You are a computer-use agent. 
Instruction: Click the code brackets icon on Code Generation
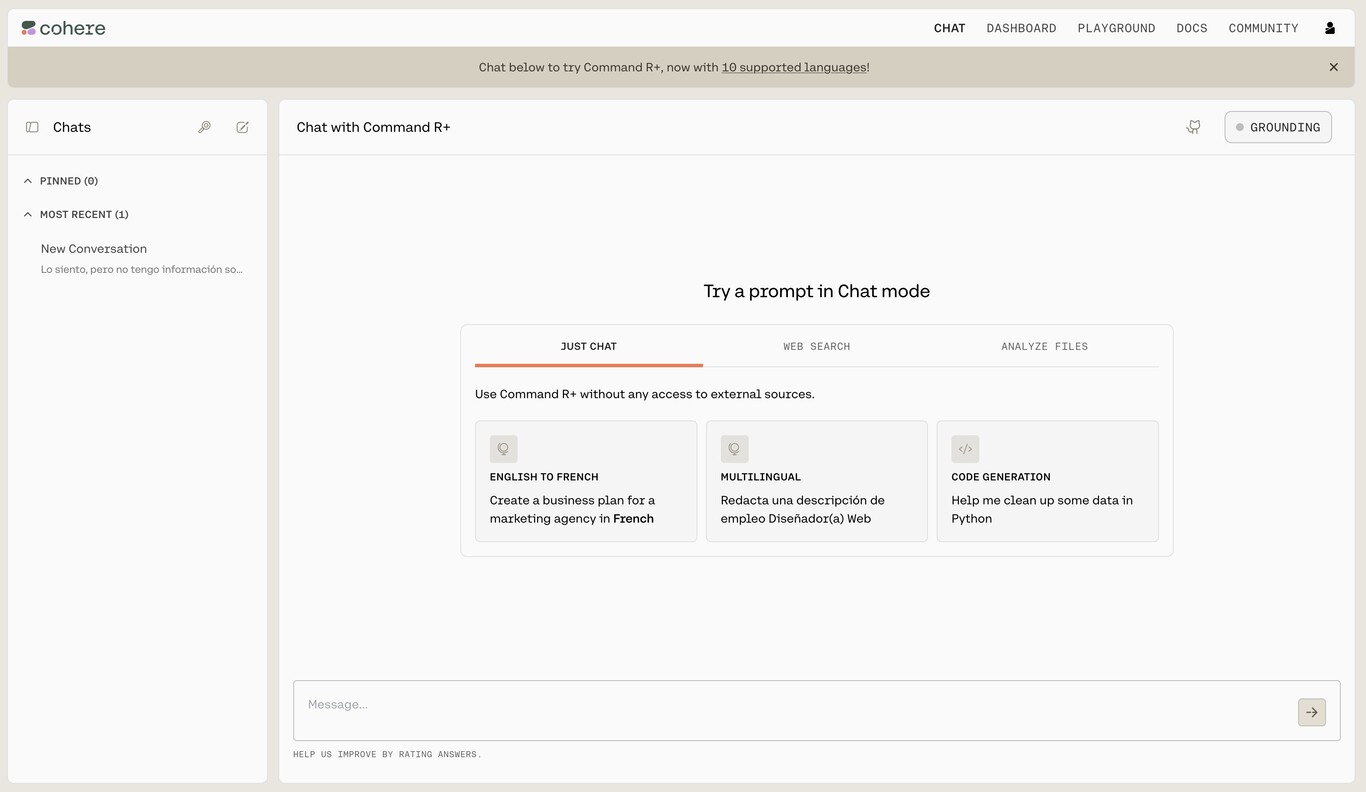tap(965, 449)
